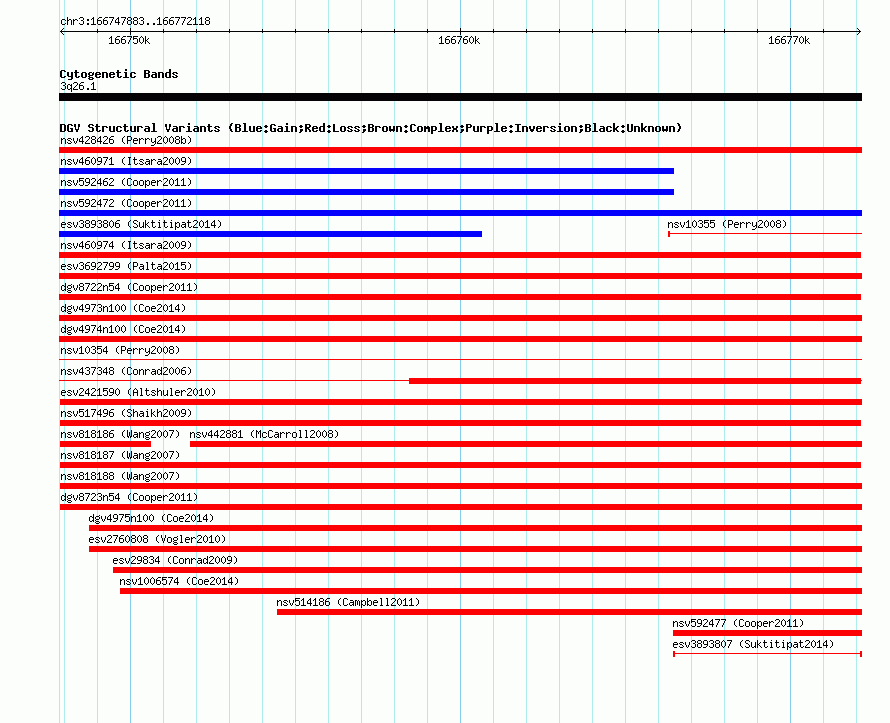Click the right arrow of the ruler
This screenshot has height=723, width=890.
pos(859,31)
